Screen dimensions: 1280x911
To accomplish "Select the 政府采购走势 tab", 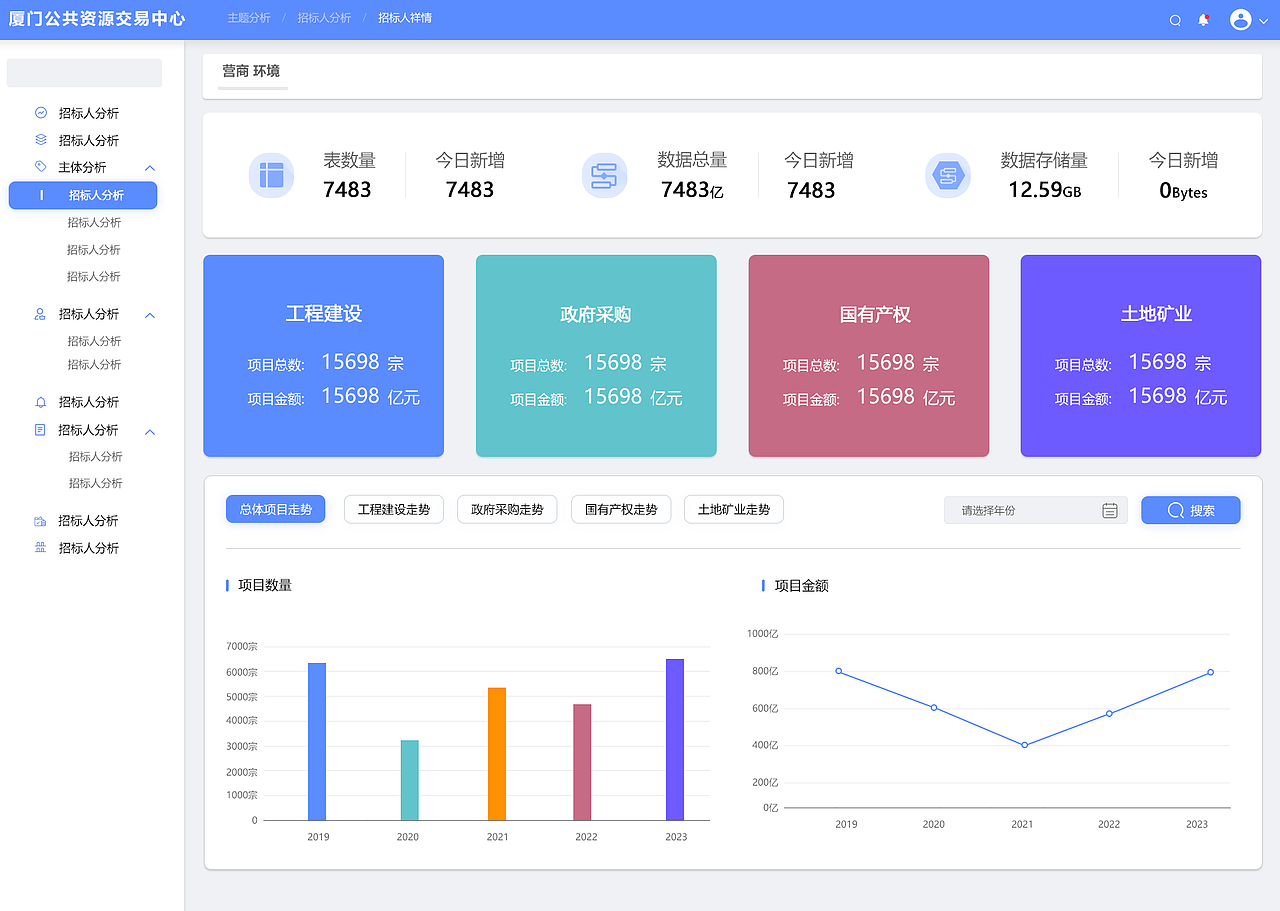I will 507,509.
